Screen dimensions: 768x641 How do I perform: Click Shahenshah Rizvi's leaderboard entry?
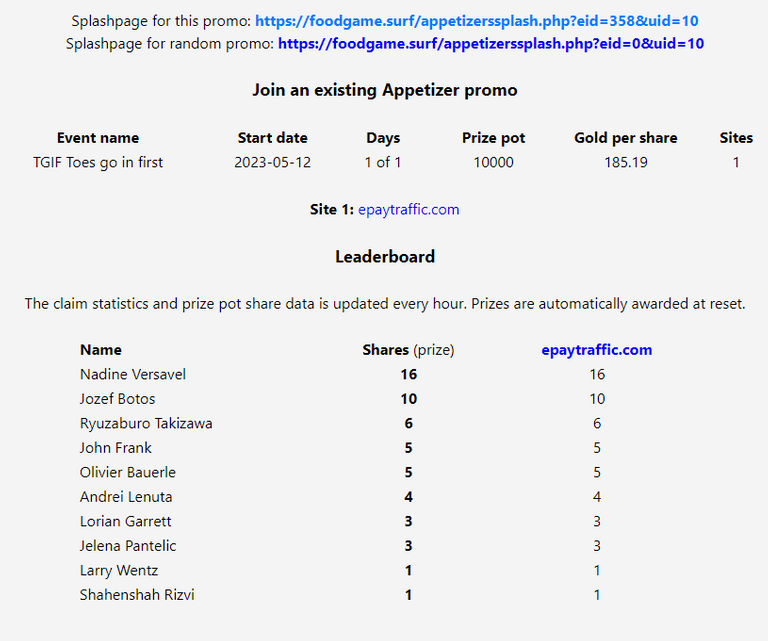click(x=137, y=594)
